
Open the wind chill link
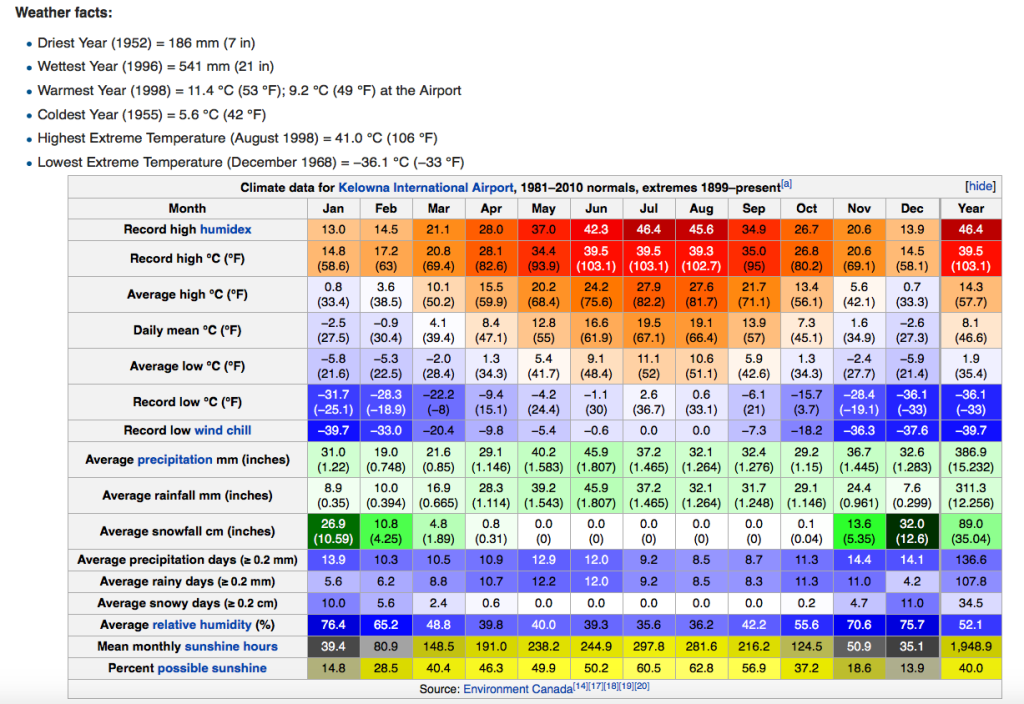pyautogui.click(x=225, y=430)
